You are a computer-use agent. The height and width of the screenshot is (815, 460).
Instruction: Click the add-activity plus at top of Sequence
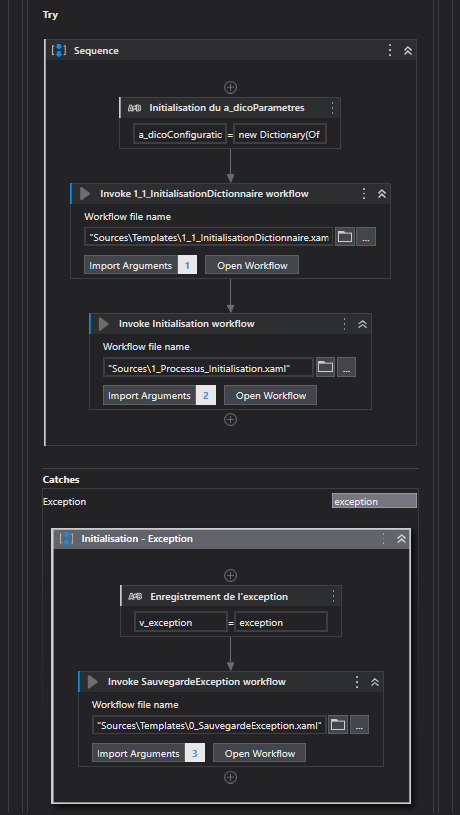[x=230, y=87]
